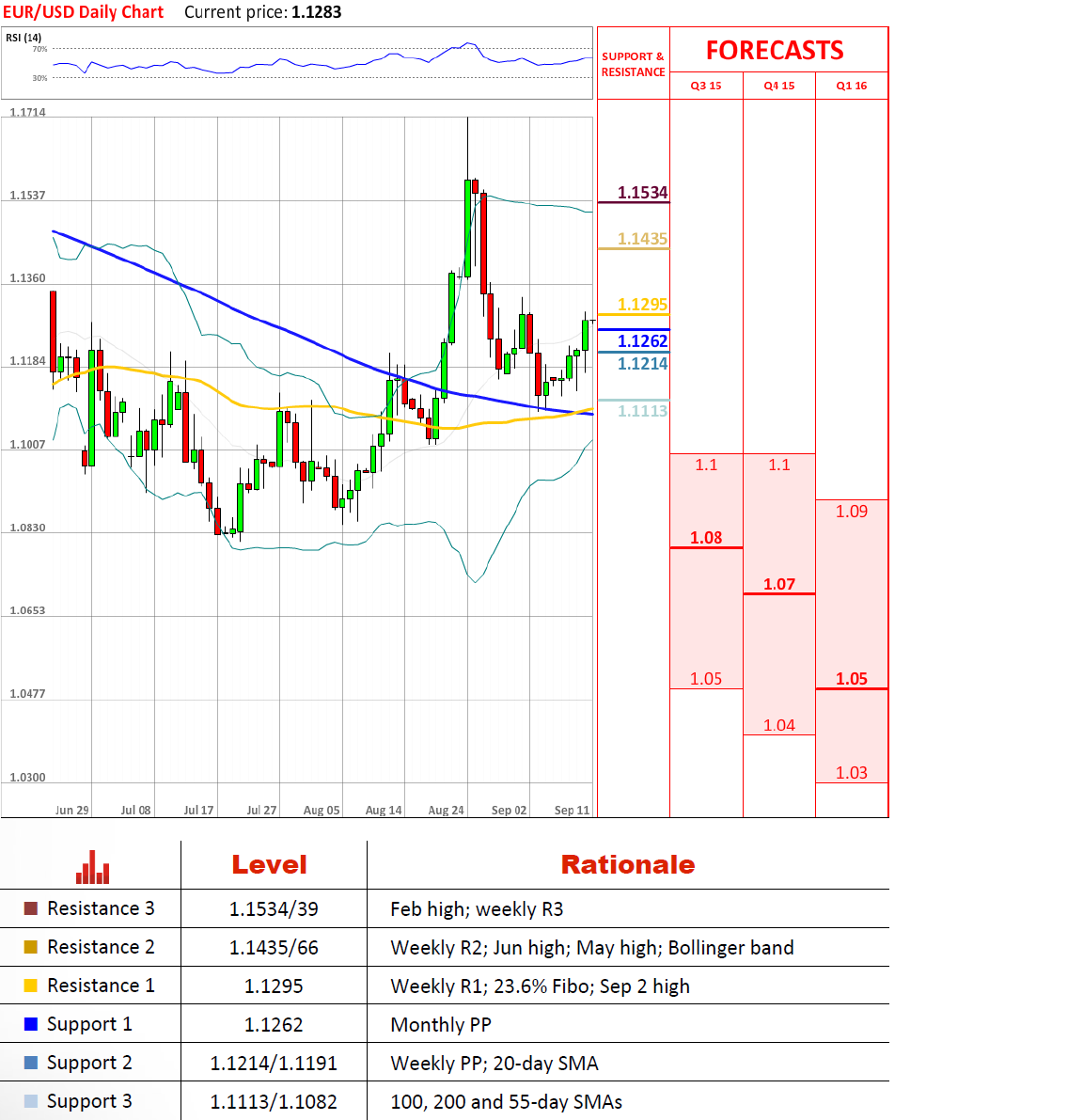The height and width of the screenshot is (1120, 1083).
Task: Click the FORECASTS header
Action: pos(775,51)
